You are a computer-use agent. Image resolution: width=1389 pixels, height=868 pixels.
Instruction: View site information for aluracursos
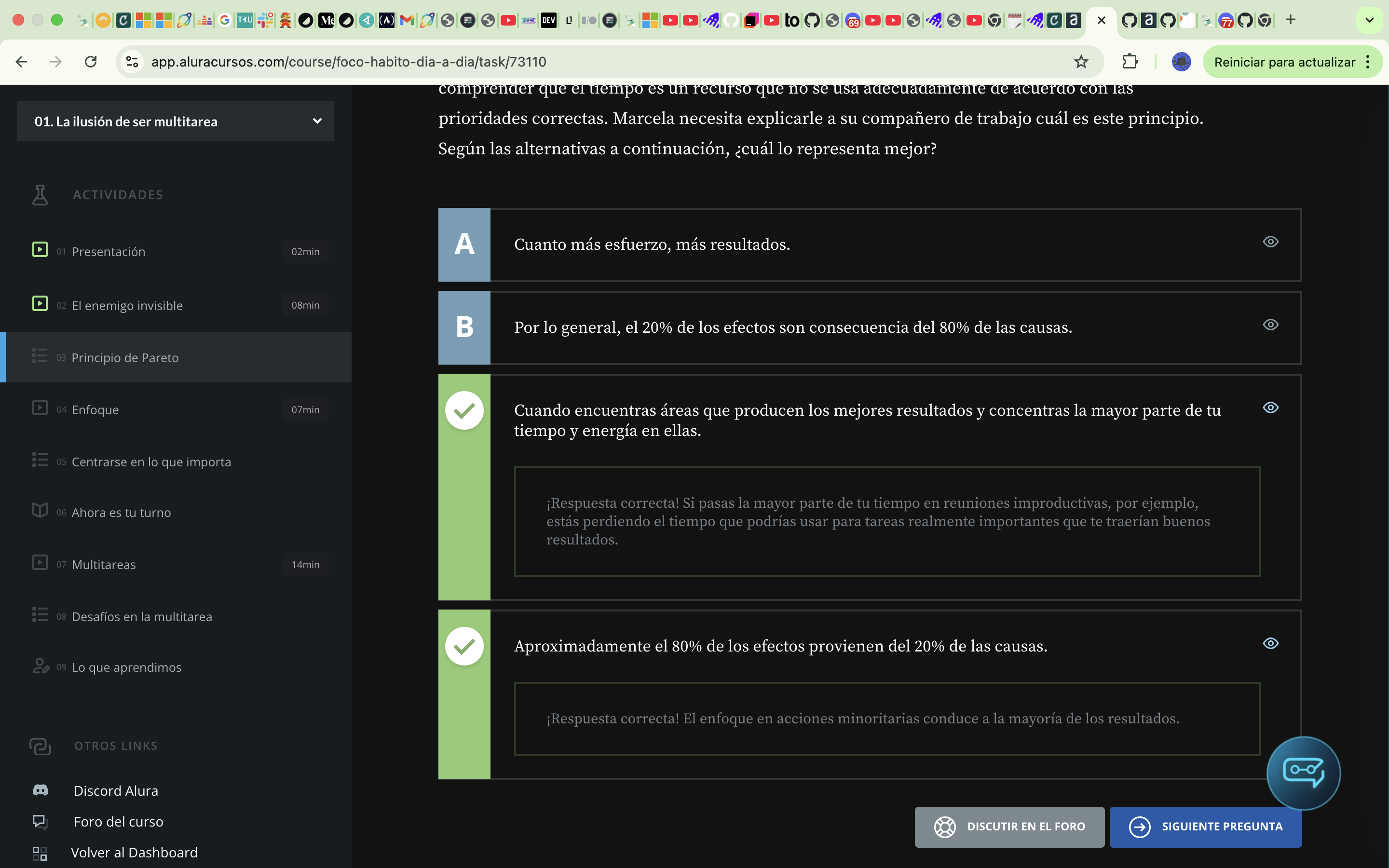132,61
